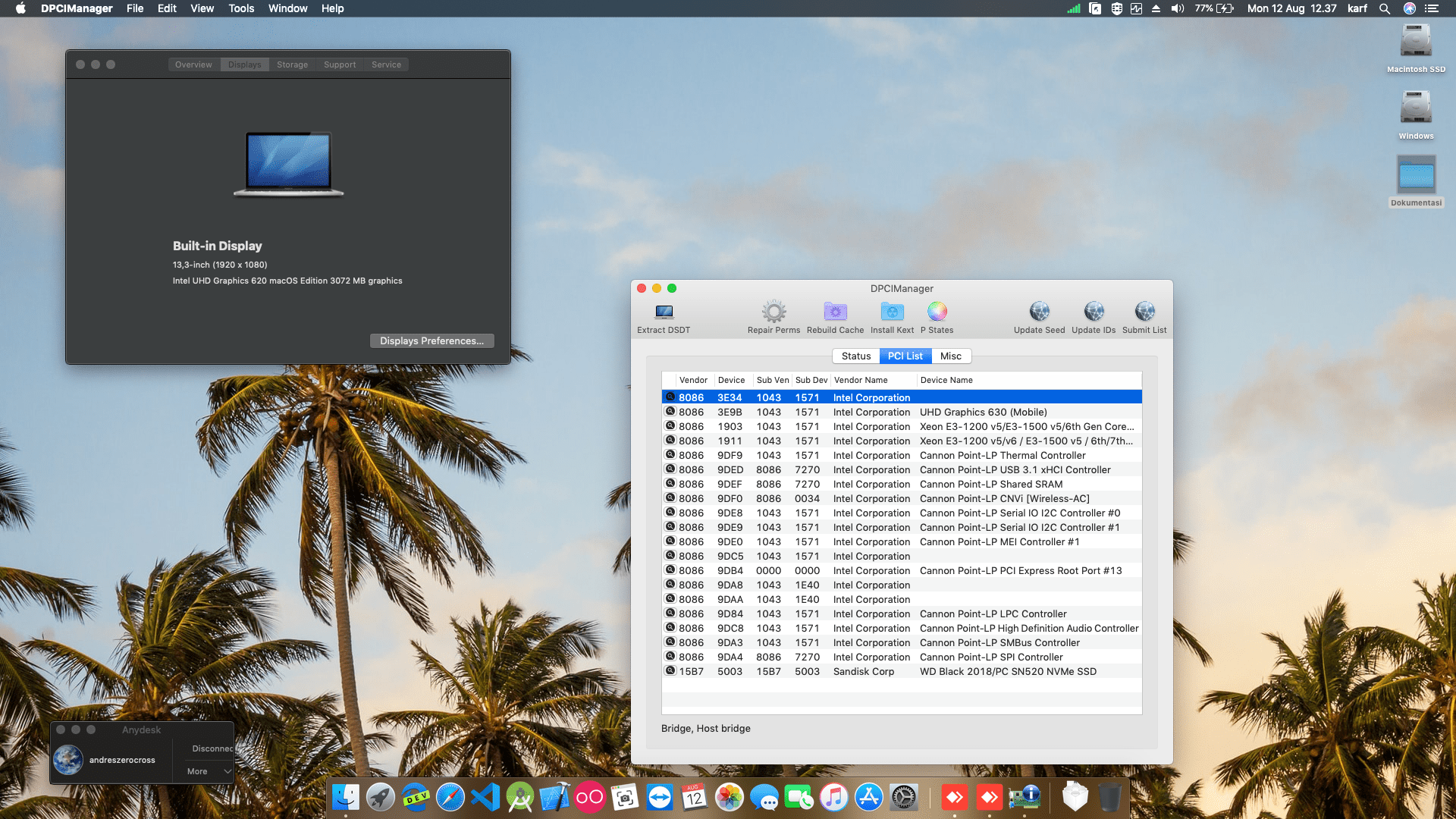The height and width of the screenshot is (819, 1456).
Task: Sort by the Vendor column header
Action: click(x=693, y=380)
